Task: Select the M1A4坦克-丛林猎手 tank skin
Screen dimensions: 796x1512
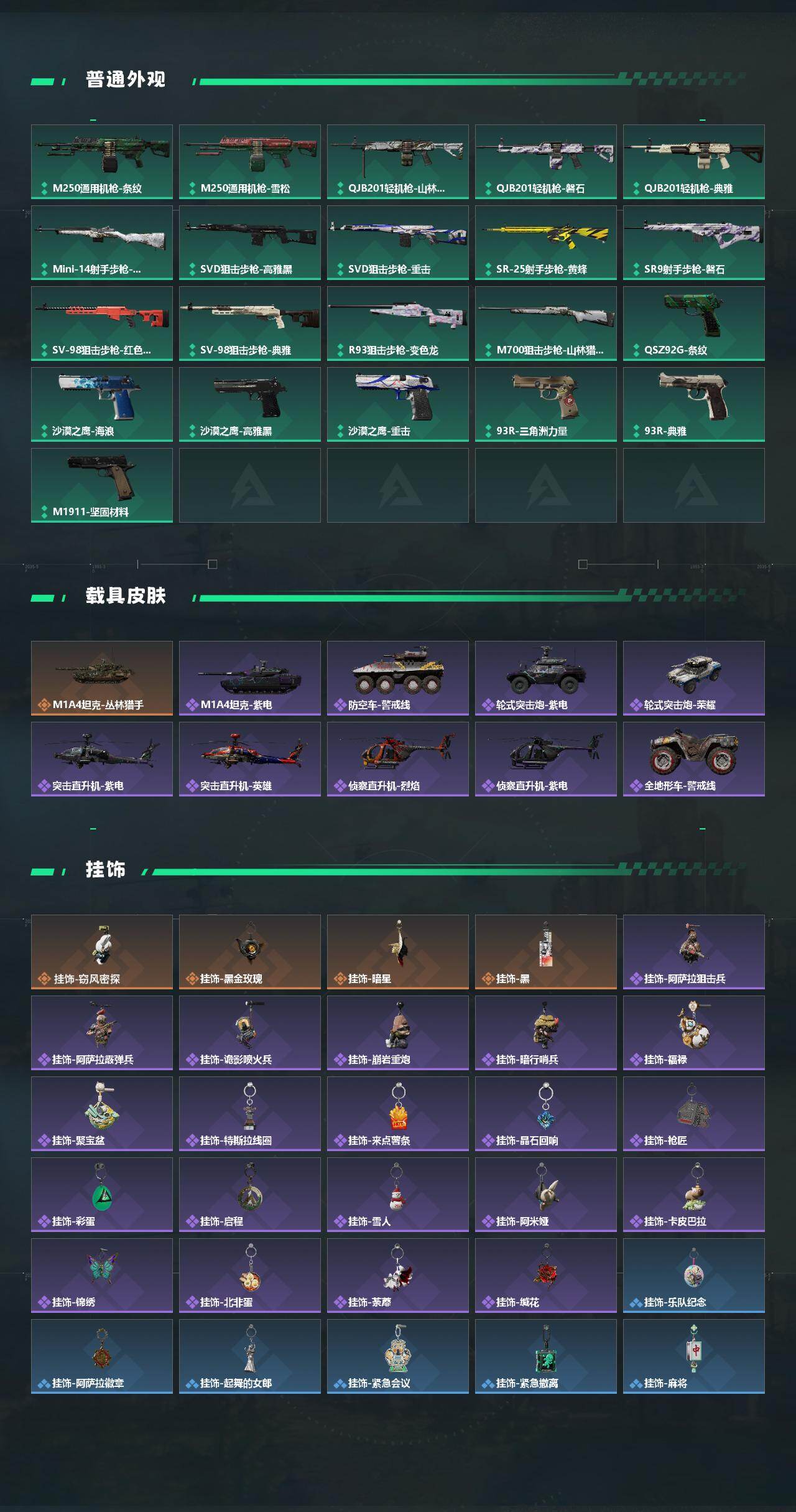Action: 102,678
